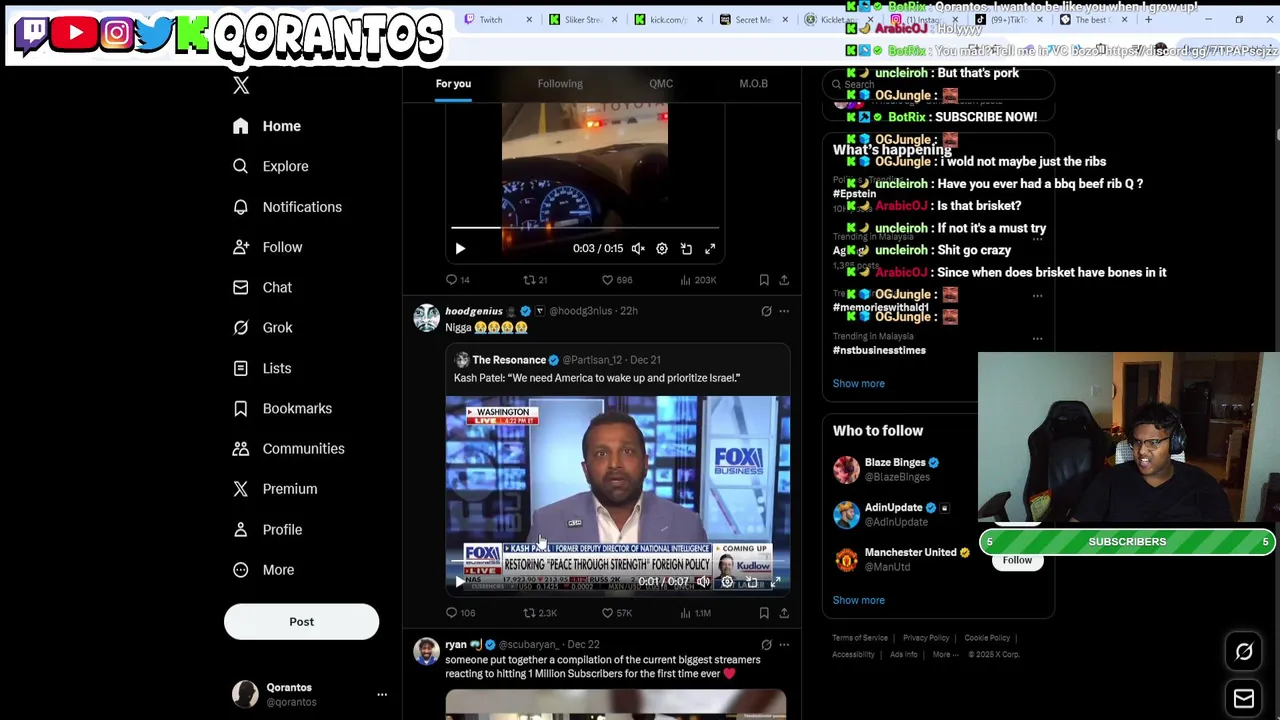
Task: Switch to the M.O.B tab
Action: tap(753, 84)
